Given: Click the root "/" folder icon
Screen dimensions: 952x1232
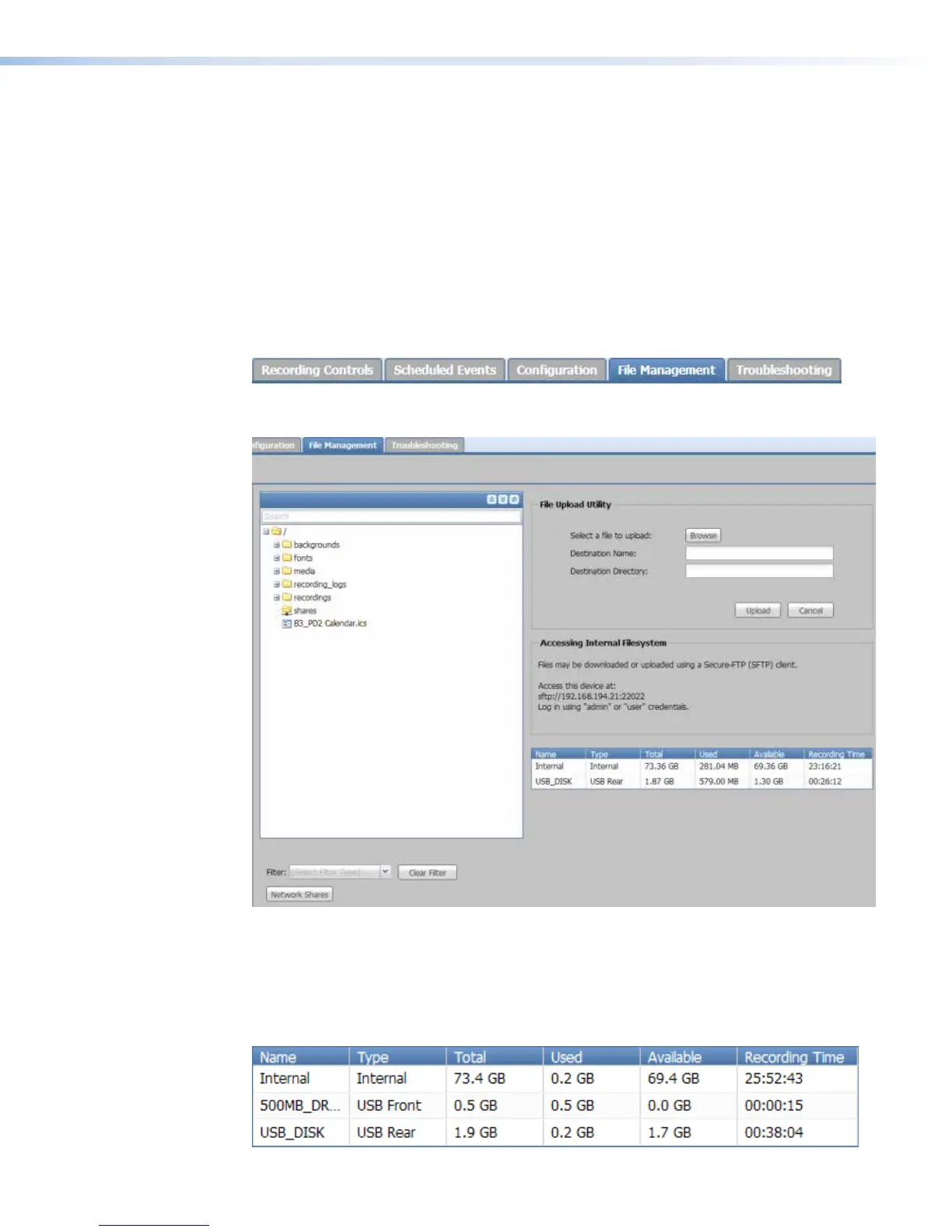Looking at the screenshot, I should 275,532.
